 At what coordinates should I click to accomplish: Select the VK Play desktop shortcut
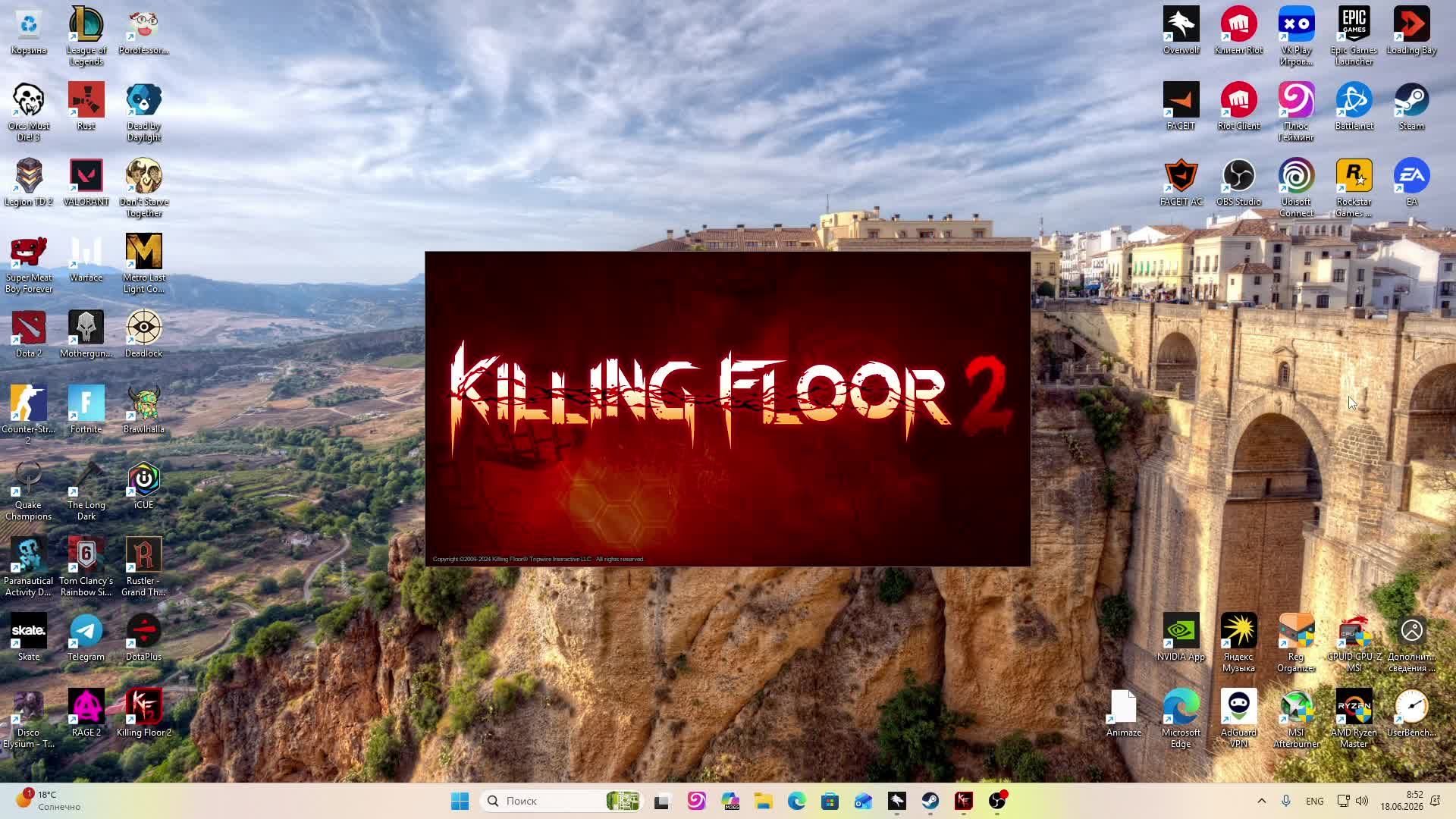[1296, 36]
